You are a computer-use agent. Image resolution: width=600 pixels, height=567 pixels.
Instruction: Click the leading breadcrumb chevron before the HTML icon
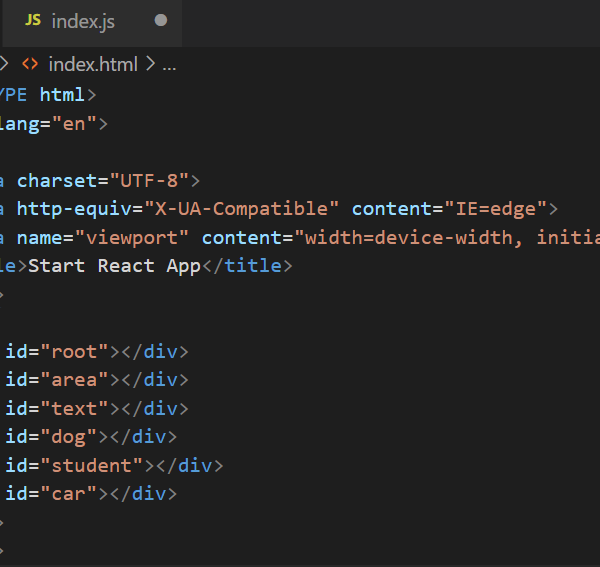coord(4,65)
